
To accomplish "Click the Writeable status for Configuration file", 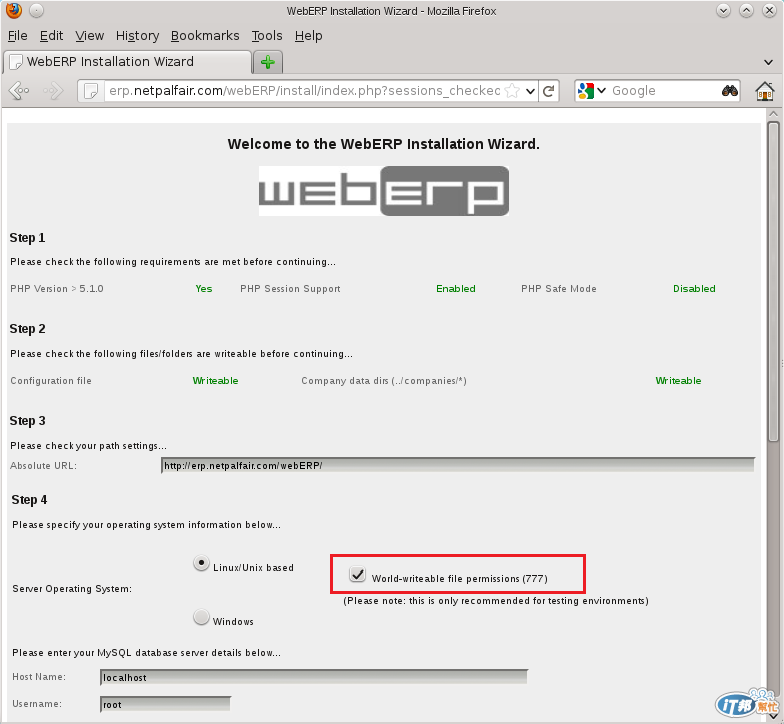I will pos(215,380).
